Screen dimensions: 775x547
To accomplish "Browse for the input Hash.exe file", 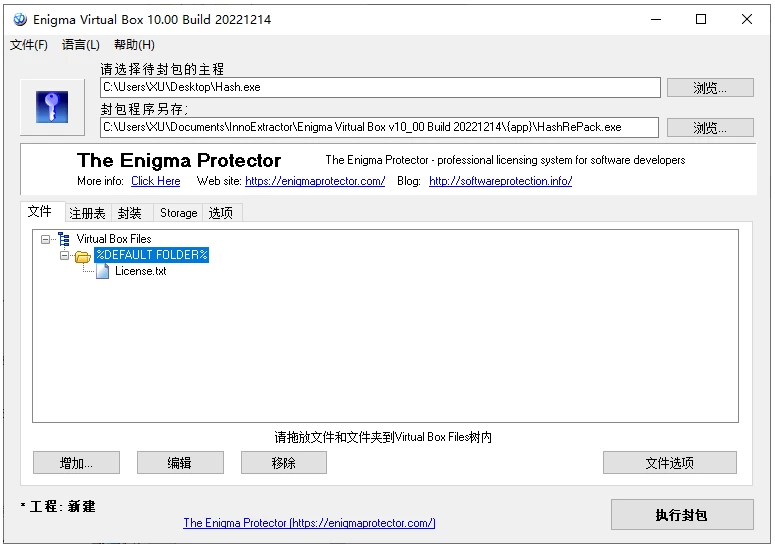I will click(x=710, y=88).
